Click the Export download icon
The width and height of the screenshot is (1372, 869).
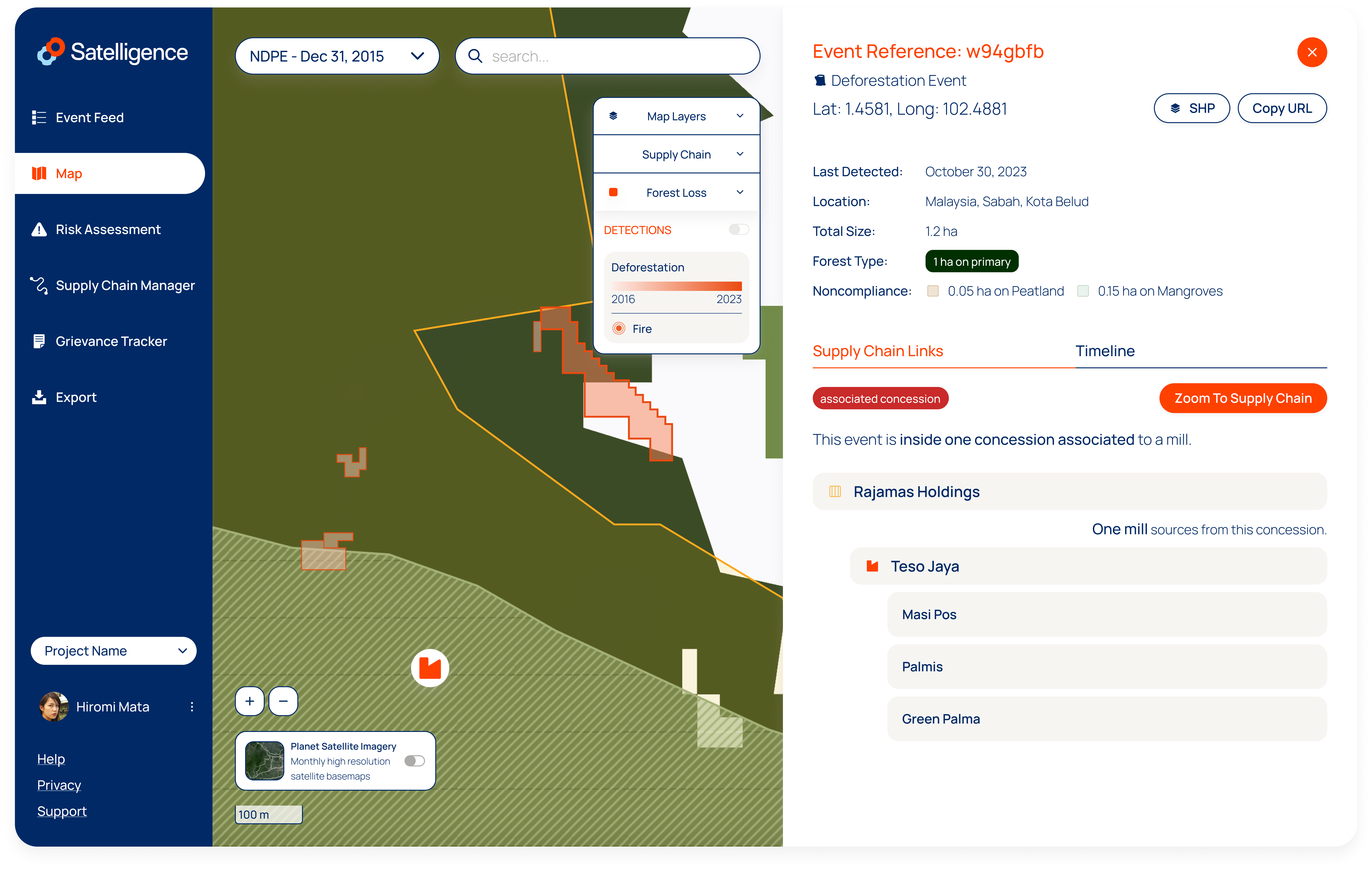click(x=39, y=397)
